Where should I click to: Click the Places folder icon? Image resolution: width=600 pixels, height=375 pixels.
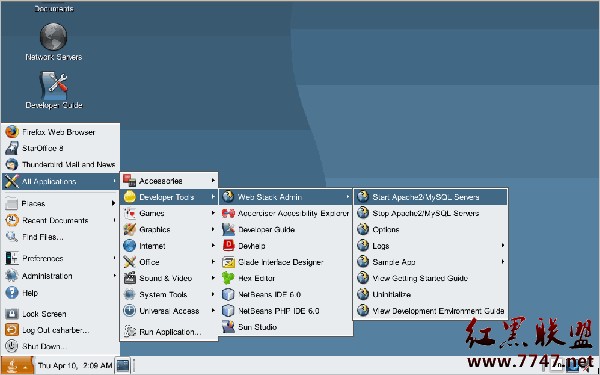tap(11, 204)
